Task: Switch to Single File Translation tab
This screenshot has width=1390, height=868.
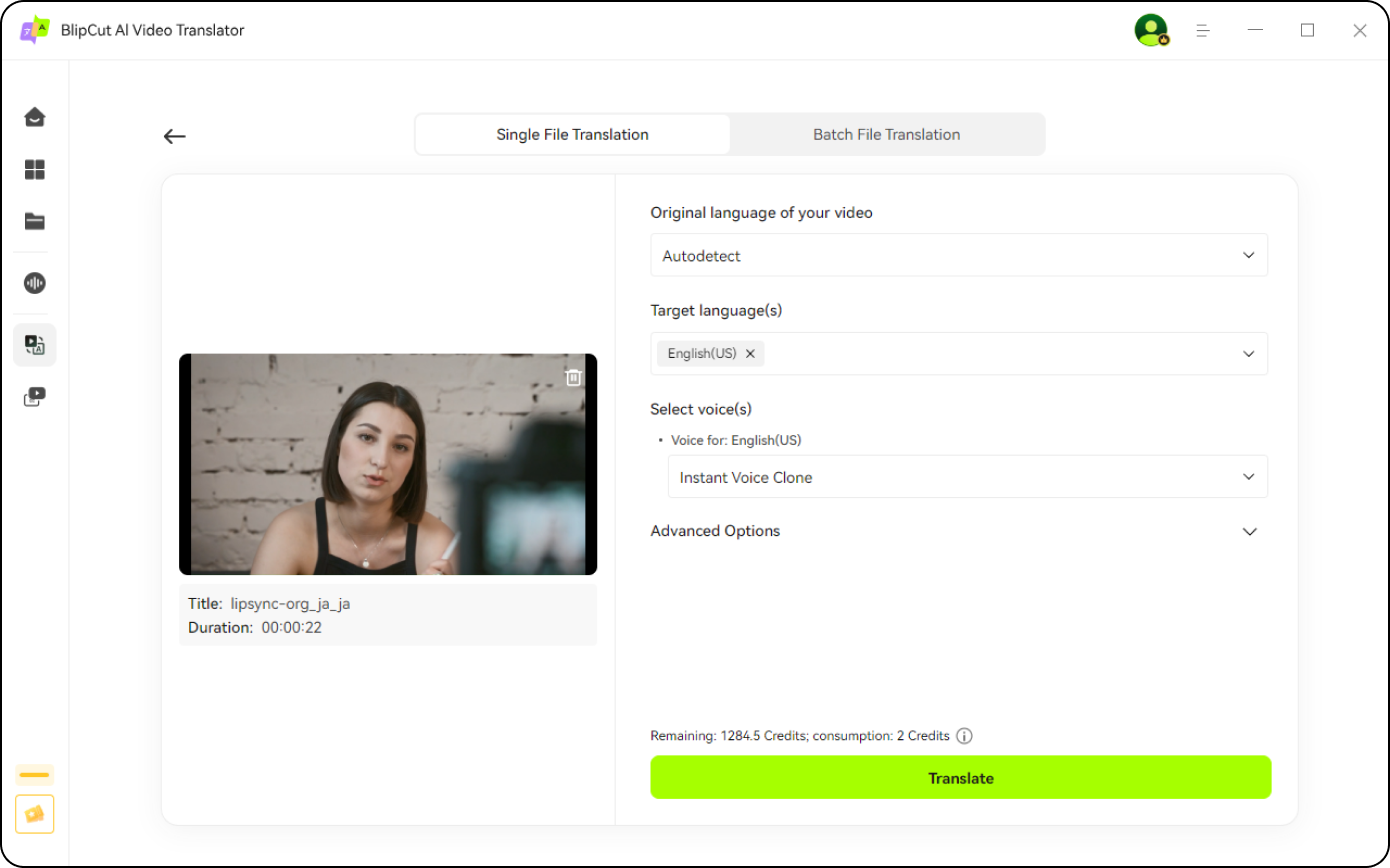Action: coord(572,135)
